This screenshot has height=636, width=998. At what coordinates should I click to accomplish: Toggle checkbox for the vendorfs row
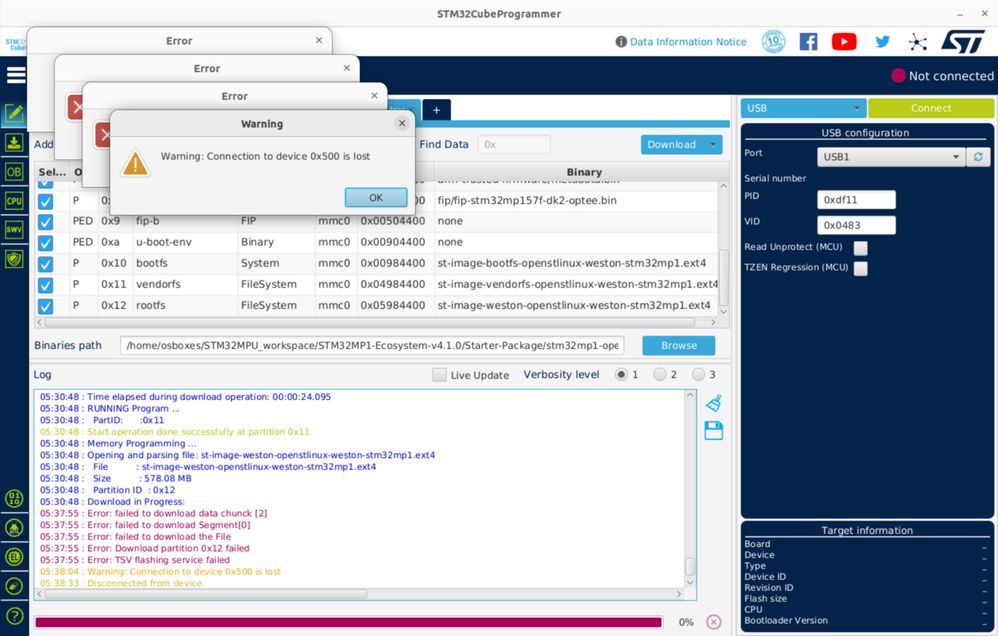pyautogui.click(x=45, y=285)
